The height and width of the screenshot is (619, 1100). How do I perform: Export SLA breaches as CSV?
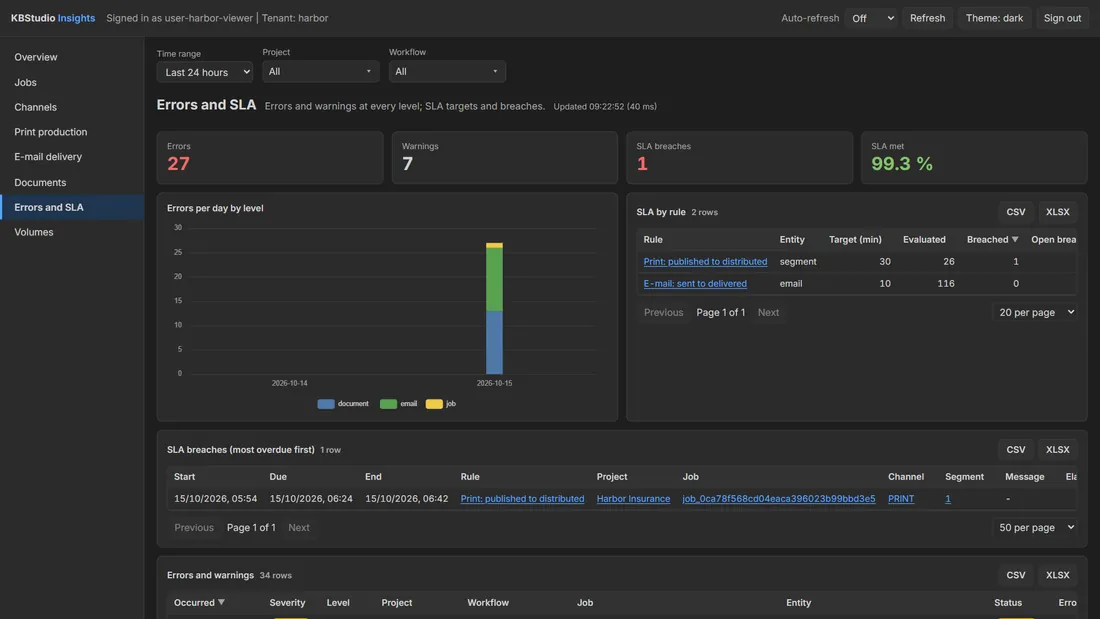point(1015,450)
